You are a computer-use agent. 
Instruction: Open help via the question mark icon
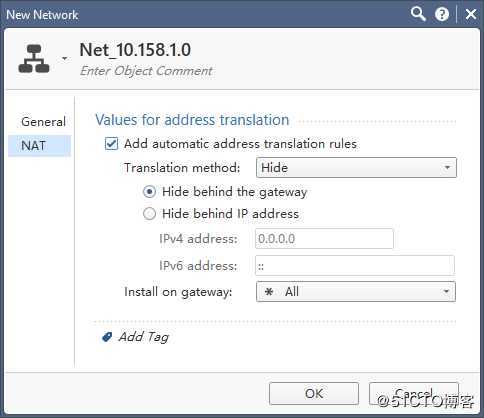(442, 14)
